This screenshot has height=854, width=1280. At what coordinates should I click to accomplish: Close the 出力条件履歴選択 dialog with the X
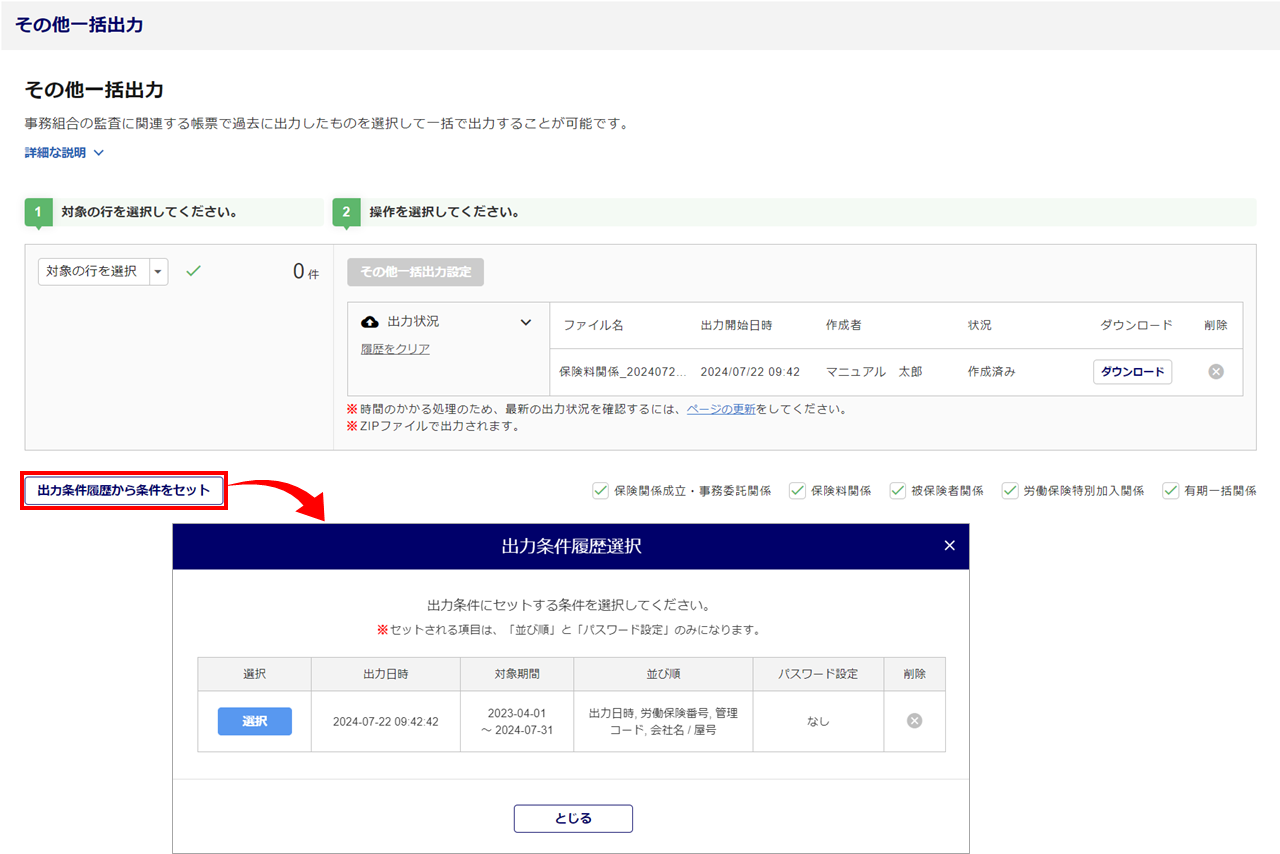949,546
